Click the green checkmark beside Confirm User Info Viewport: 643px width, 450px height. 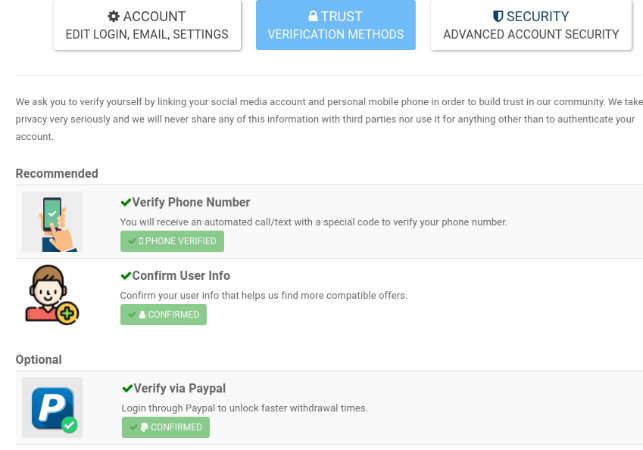tap(126, 275)
